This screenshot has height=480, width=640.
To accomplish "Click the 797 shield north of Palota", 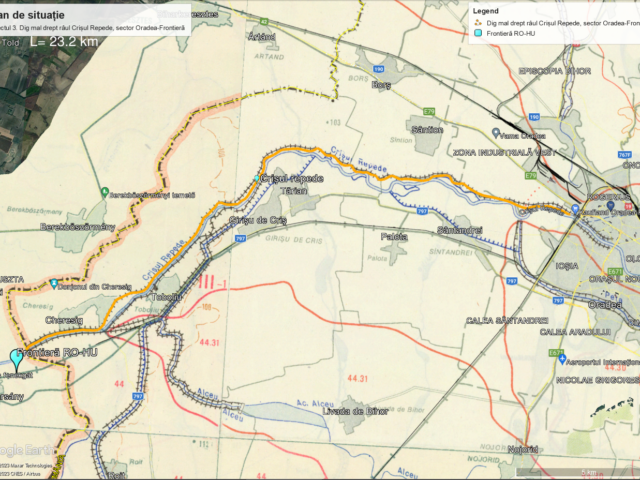I will (x=422, y=211).
